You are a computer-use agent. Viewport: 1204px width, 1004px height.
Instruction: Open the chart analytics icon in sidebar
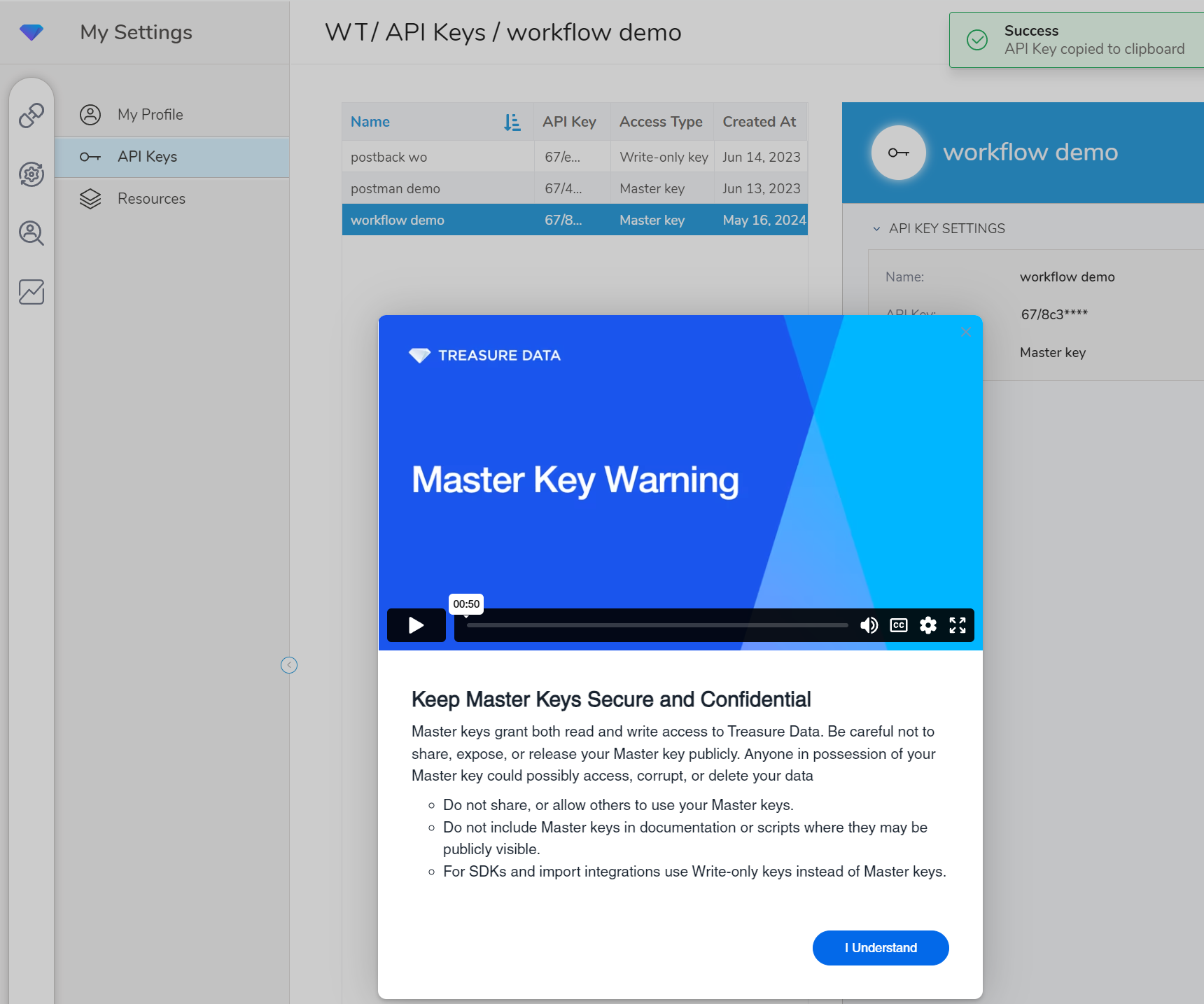pos(31,292)
